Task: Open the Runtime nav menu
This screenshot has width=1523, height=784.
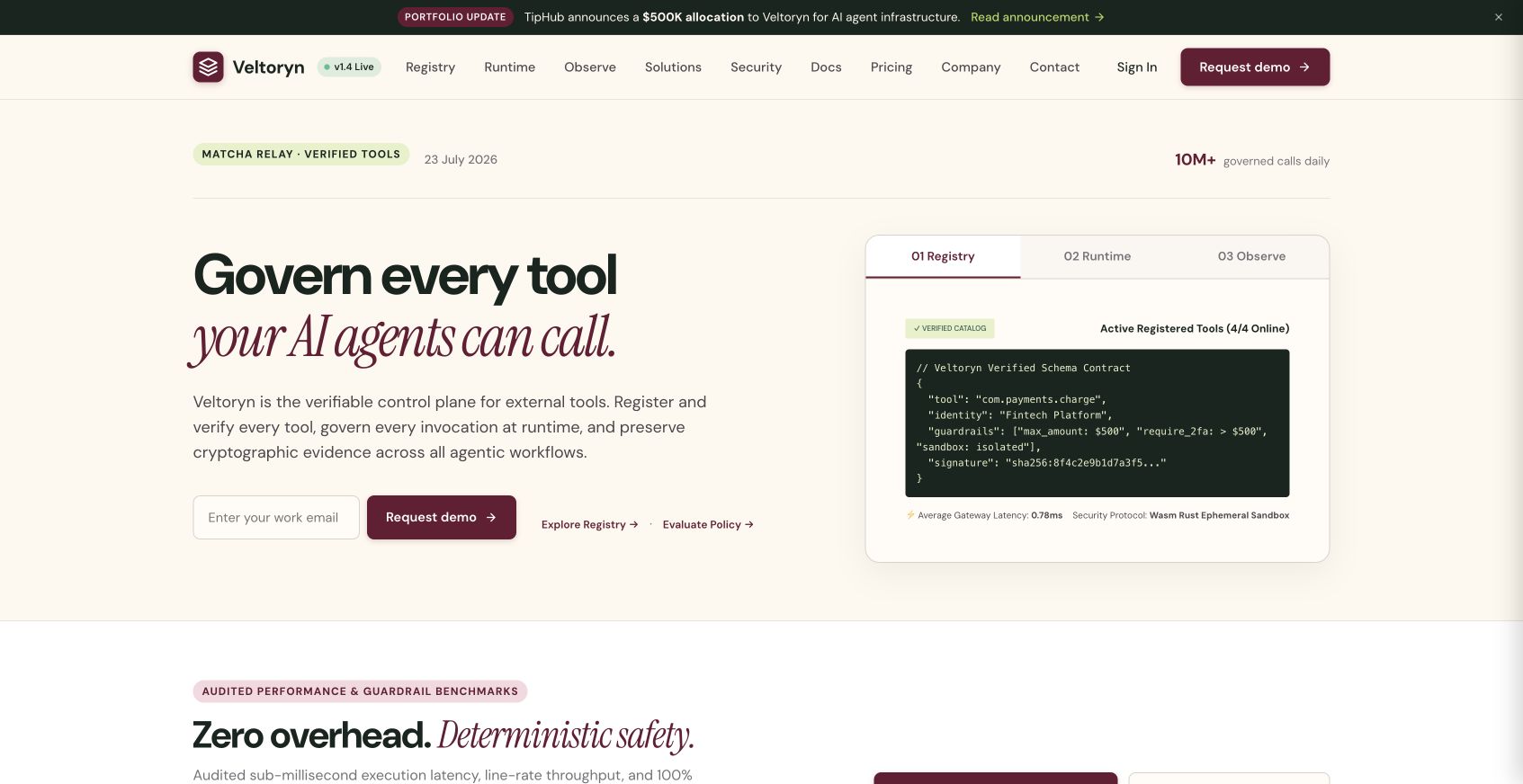Action: point(509,67)
